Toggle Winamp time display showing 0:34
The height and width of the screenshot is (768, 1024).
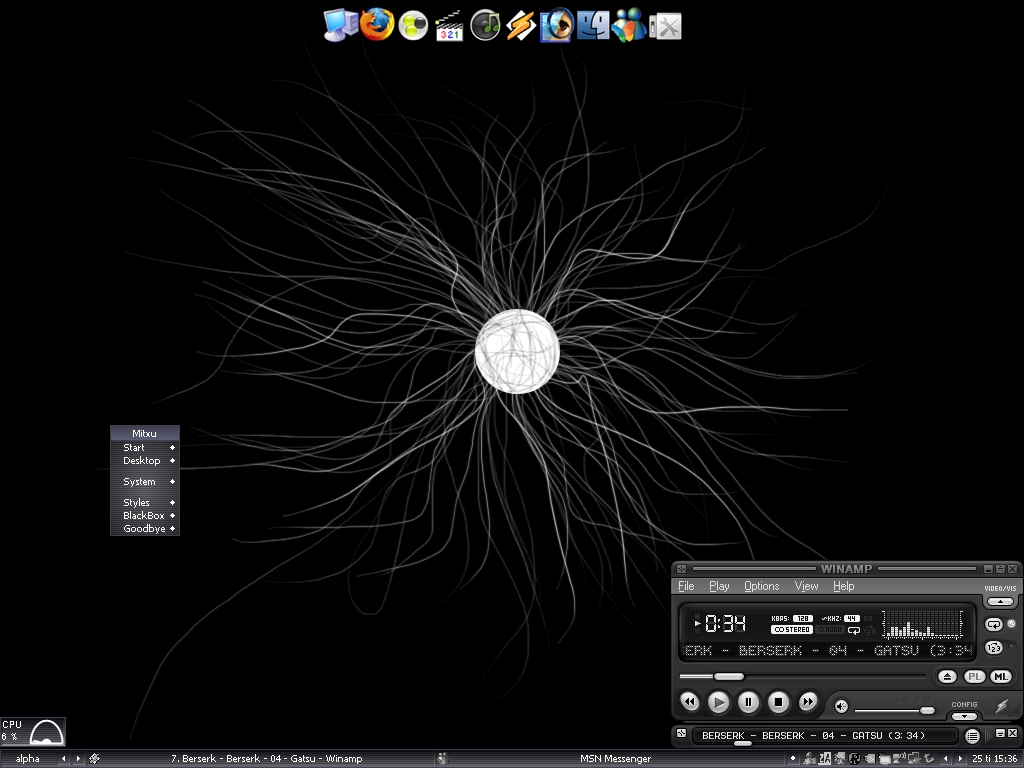click(x=725, y=624)
